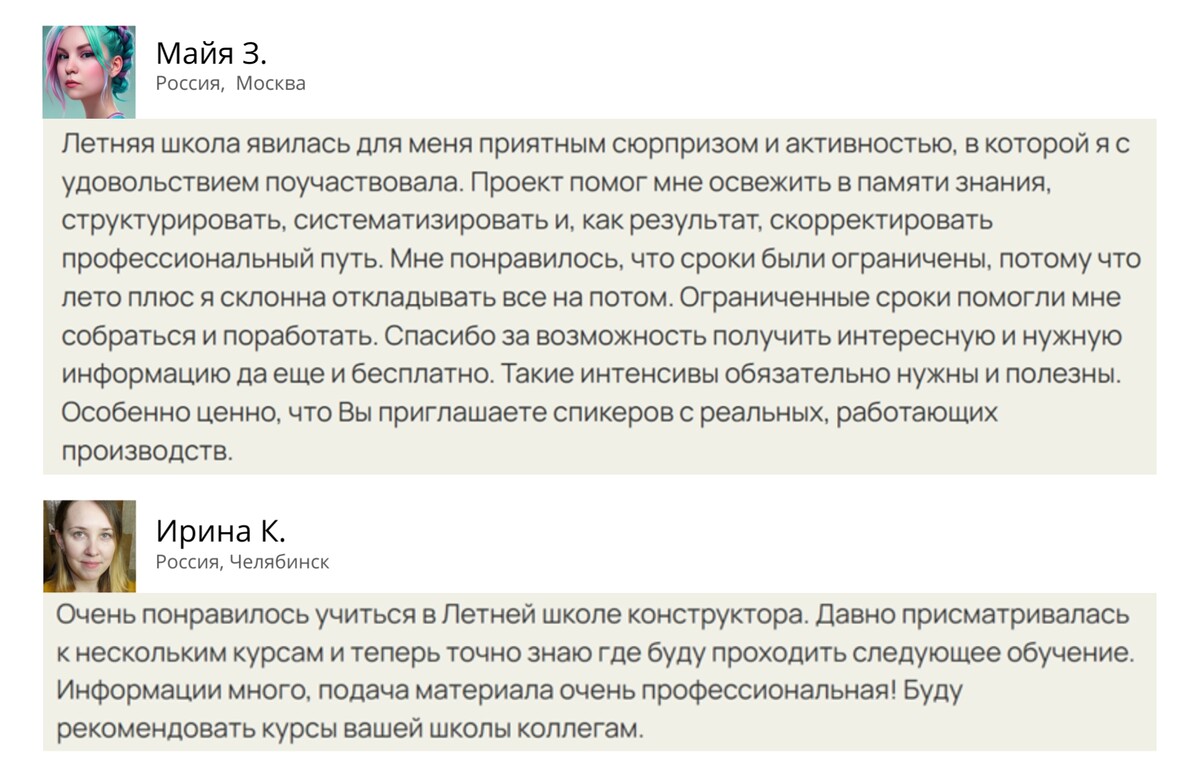Click the word производств ending Майя's review
Screen dimensions: 1200x776
pos(147,451)
